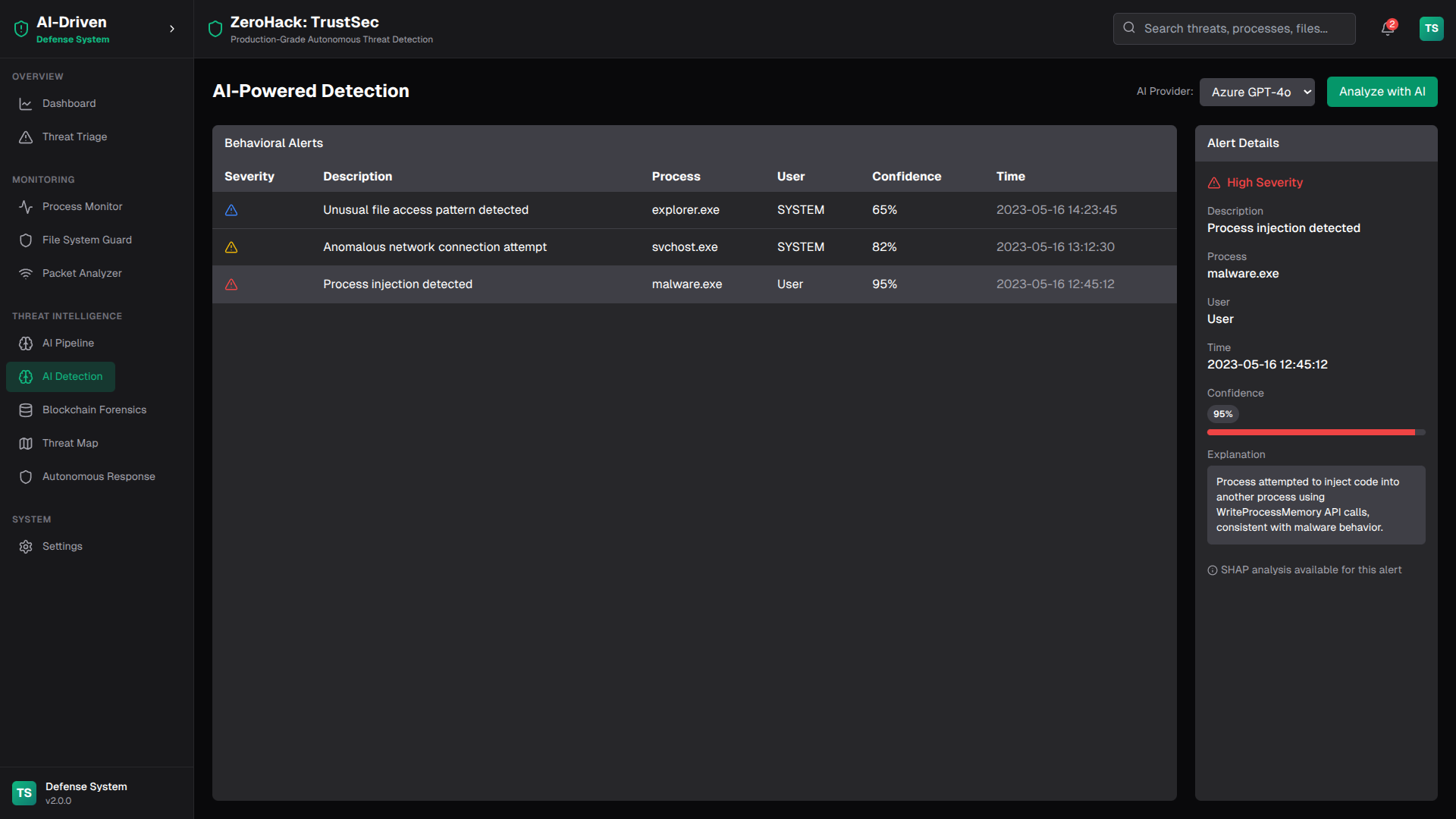Screen dimensions: 1456x819
Task: Click the Threat Map icon
Action: (26, 444)
